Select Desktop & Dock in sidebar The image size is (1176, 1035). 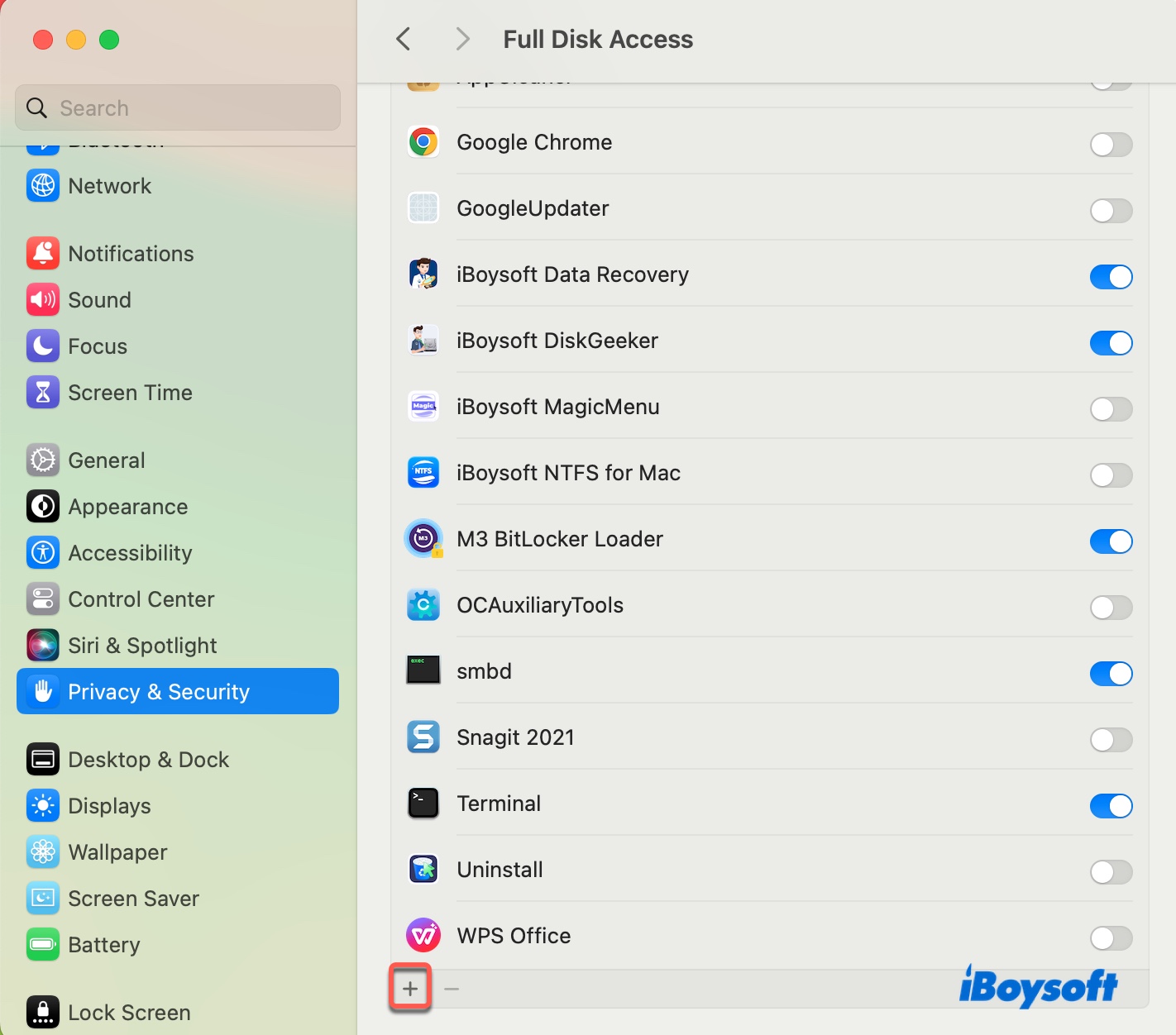click(148, 760)
